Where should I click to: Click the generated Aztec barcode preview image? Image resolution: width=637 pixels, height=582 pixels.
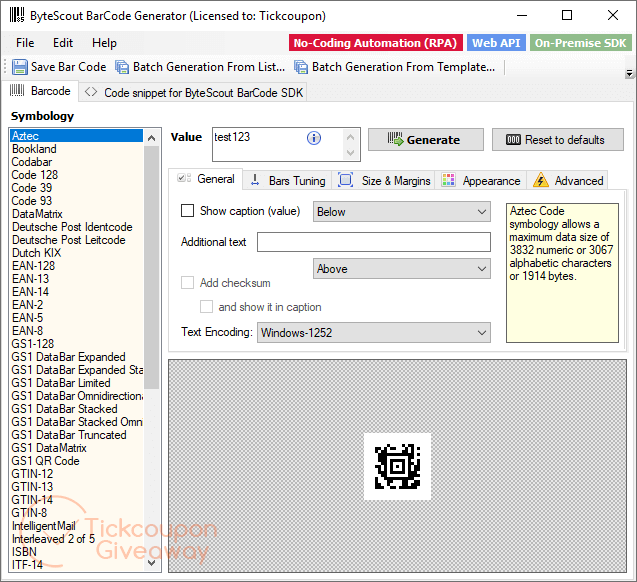tap(397, 466)
